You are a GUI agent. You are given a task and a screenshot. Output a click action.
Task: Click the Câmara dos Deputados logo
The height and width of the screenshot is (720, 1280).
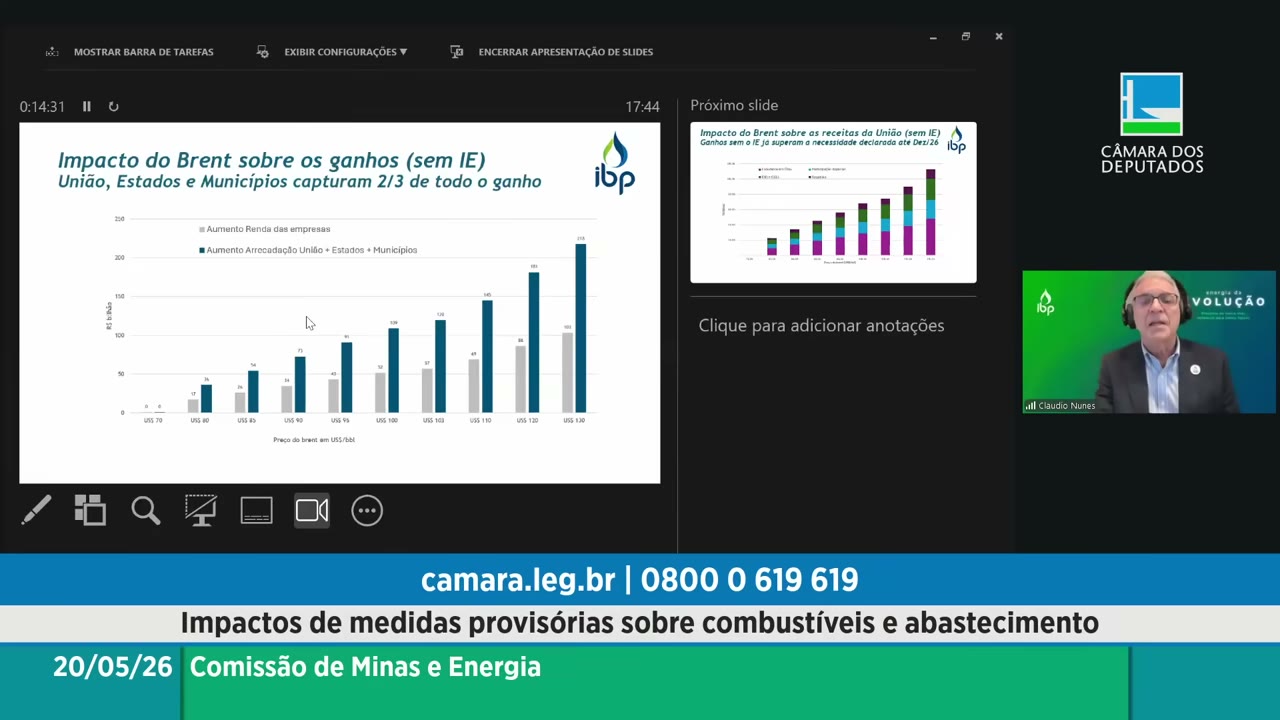click(1152, 123)
